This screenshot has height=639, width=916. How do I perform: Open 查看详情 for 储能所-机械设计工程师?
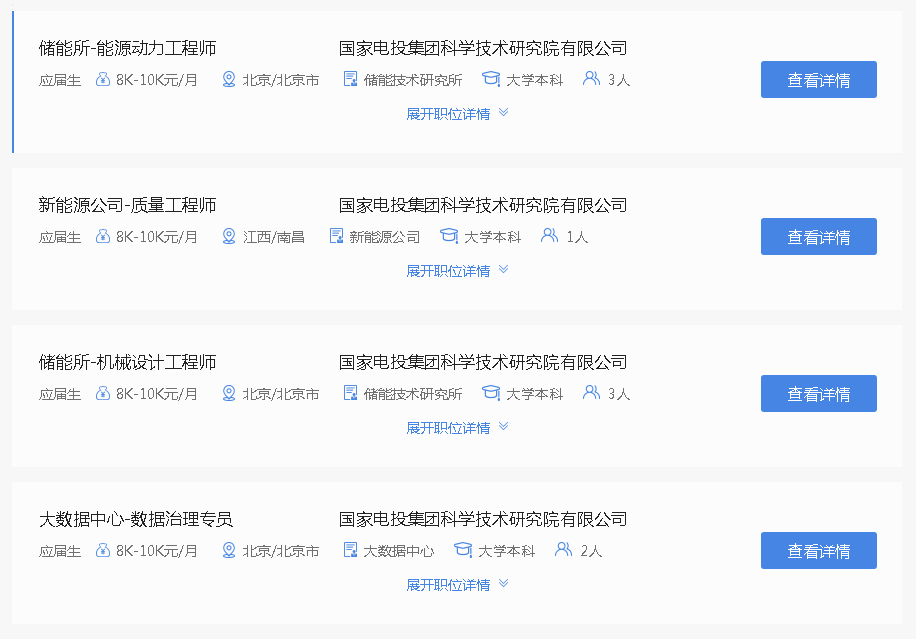[818, 394]
